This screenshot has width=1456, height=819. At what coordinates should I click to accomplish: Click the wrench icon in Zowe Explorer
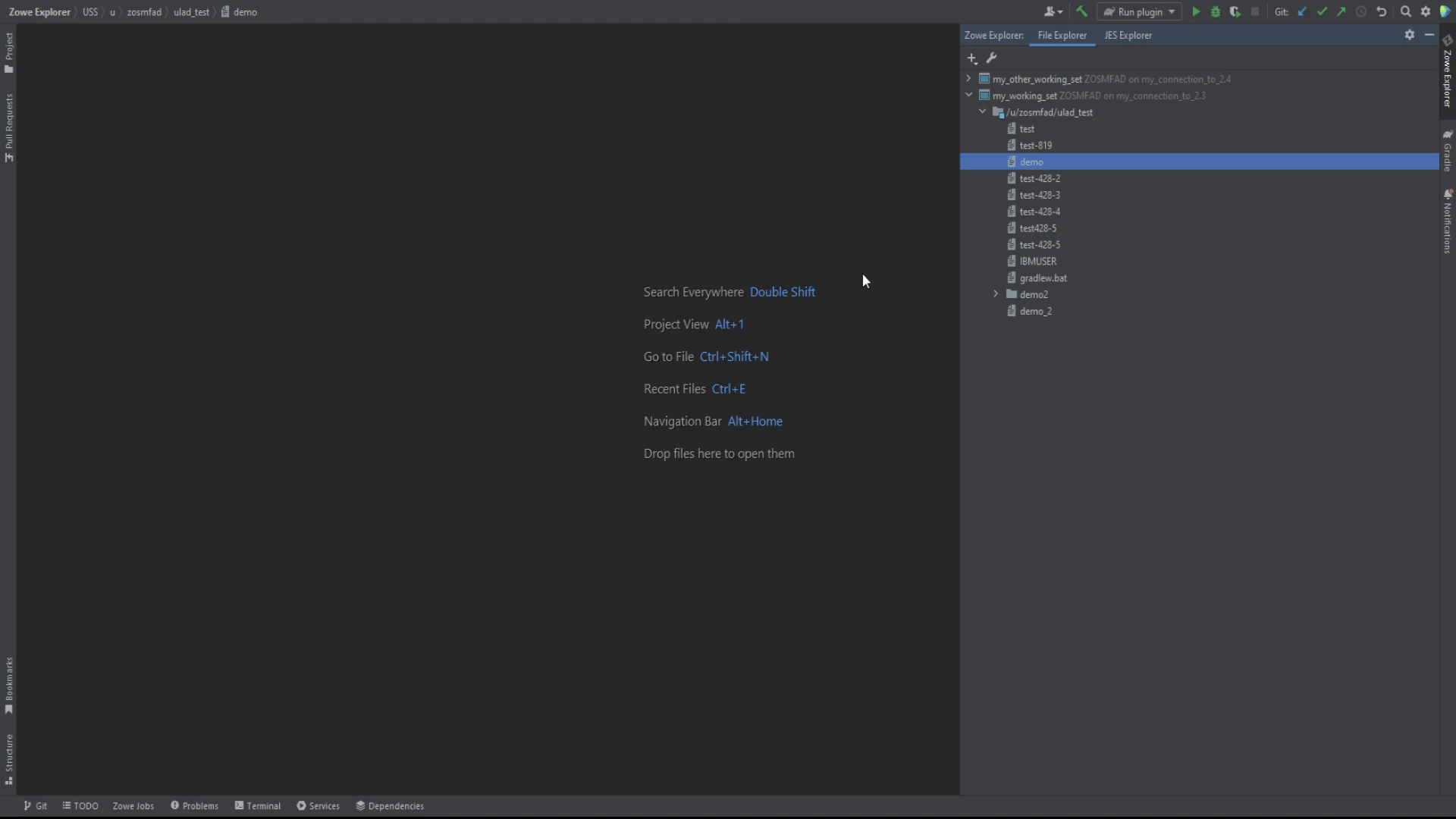tap(991, 58)
